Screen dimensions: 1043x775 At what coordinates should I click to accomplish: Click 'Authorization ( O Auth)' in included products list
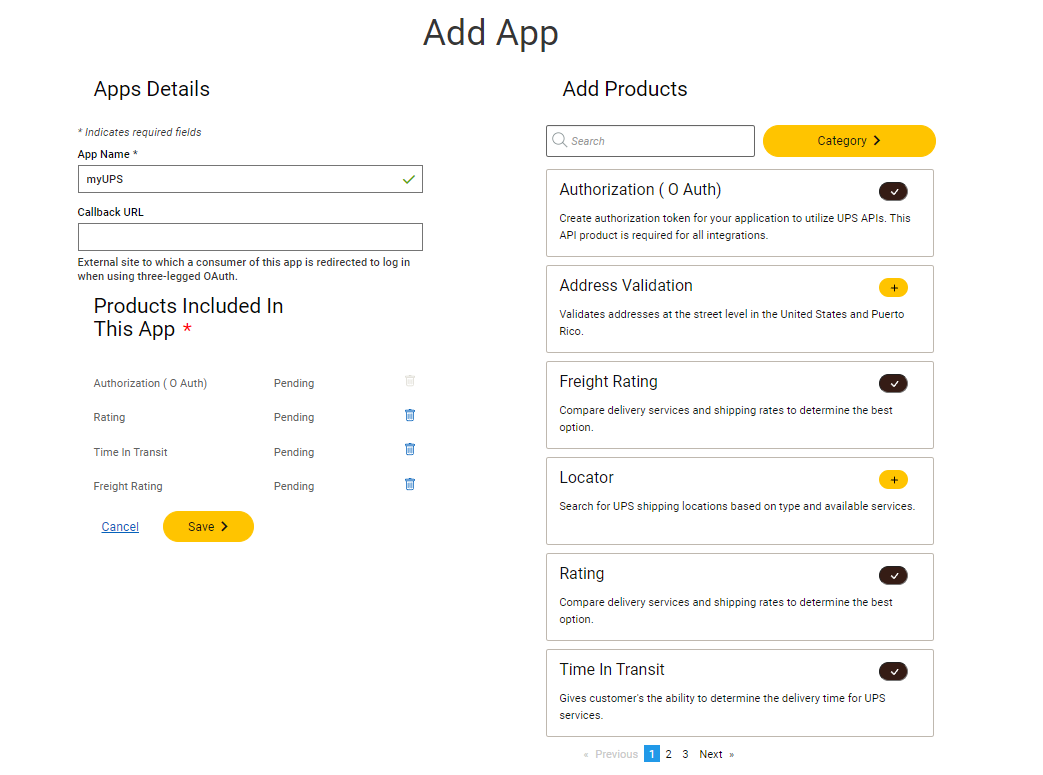(x=150, y=383)
